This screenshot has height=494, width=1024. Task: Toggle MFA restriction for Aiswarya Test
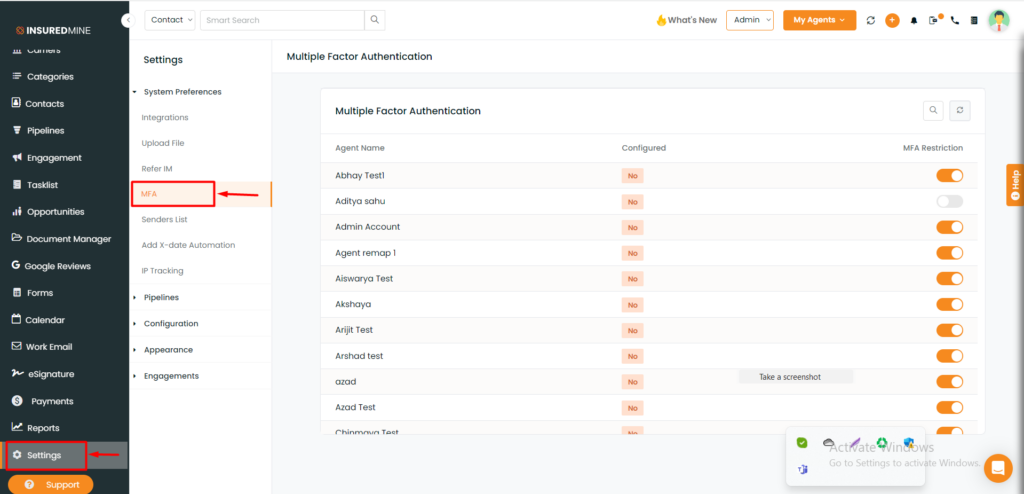[x=950, y=278]
